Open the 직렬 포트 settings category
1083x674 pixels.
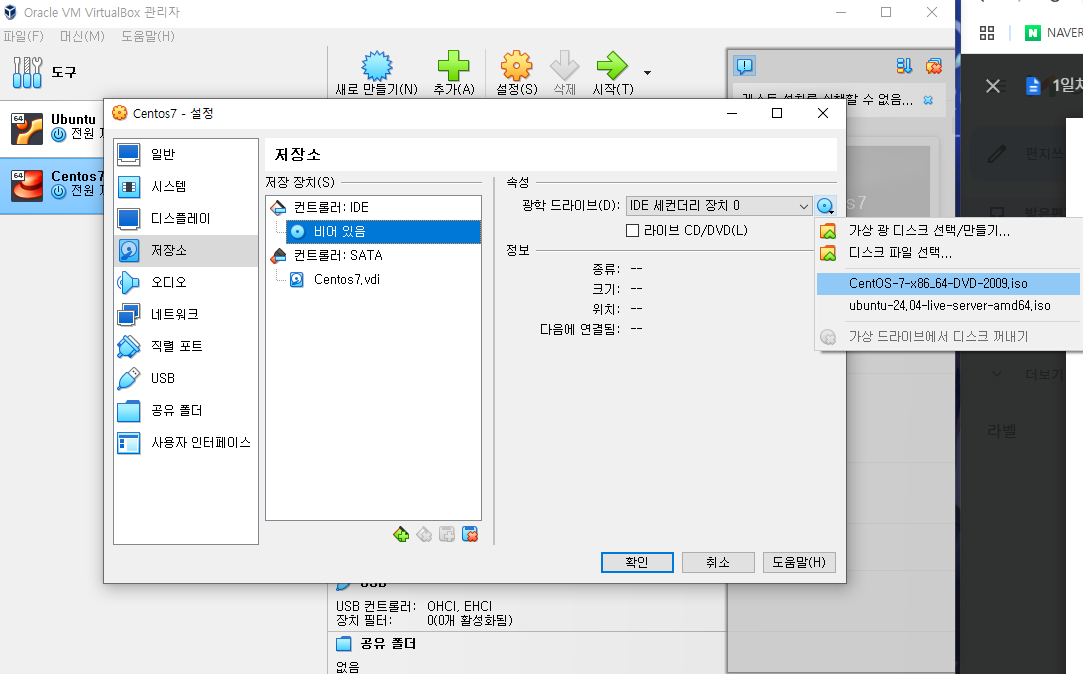point(186,346)
